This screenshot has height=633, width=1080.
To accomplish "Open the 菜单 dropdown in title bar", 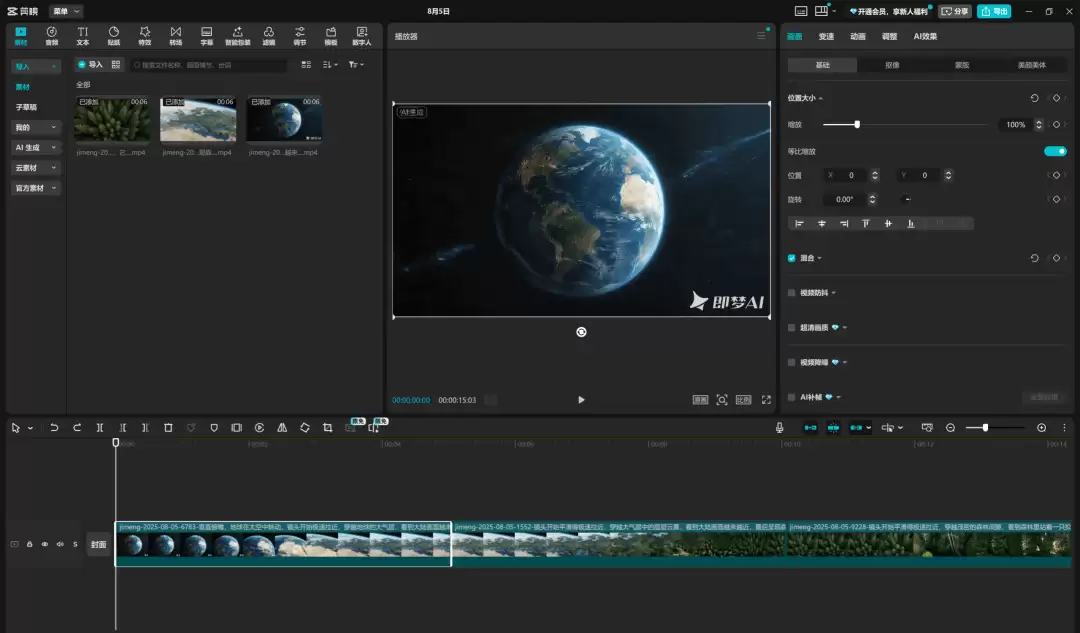I will [x=66, y=11].
